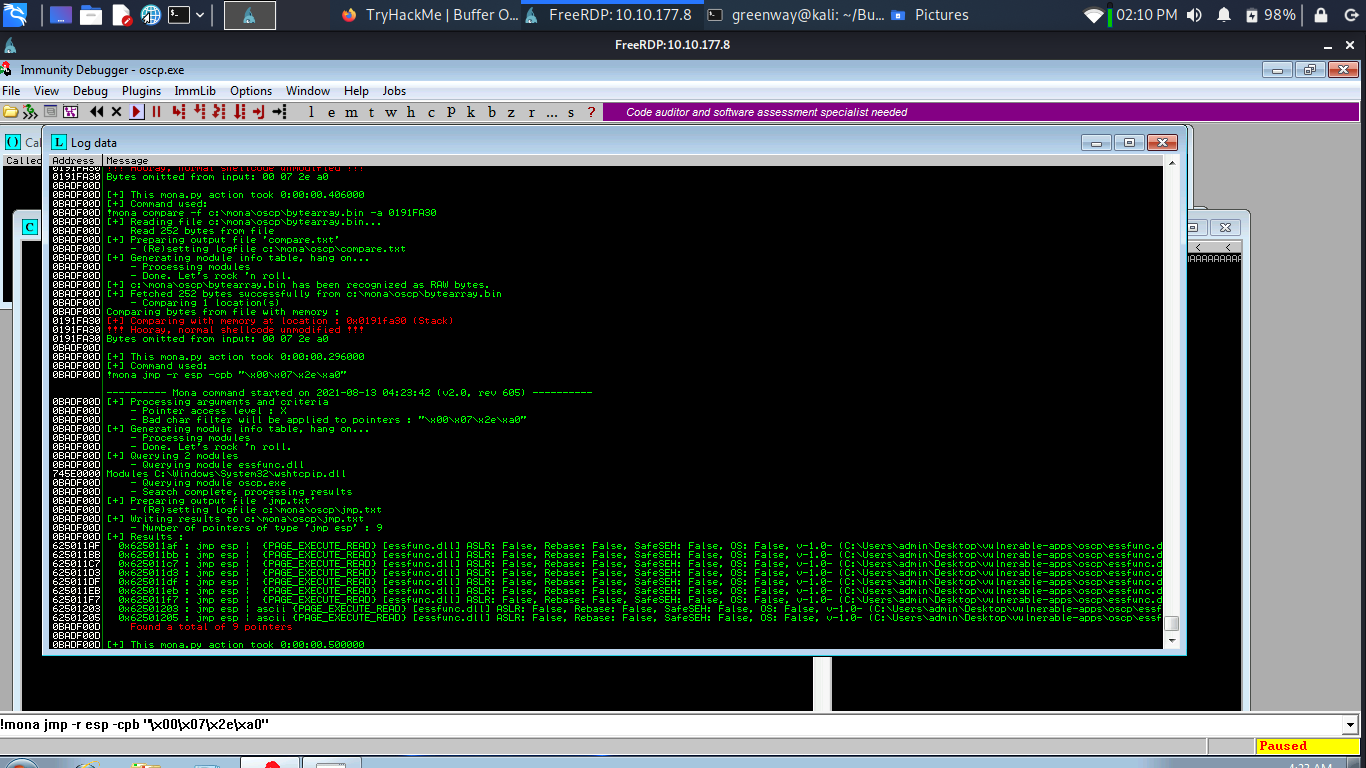Show Executable modules via the 'e' icon
The width and height of the screenshot is (1366, 768).
coord(333,112)
